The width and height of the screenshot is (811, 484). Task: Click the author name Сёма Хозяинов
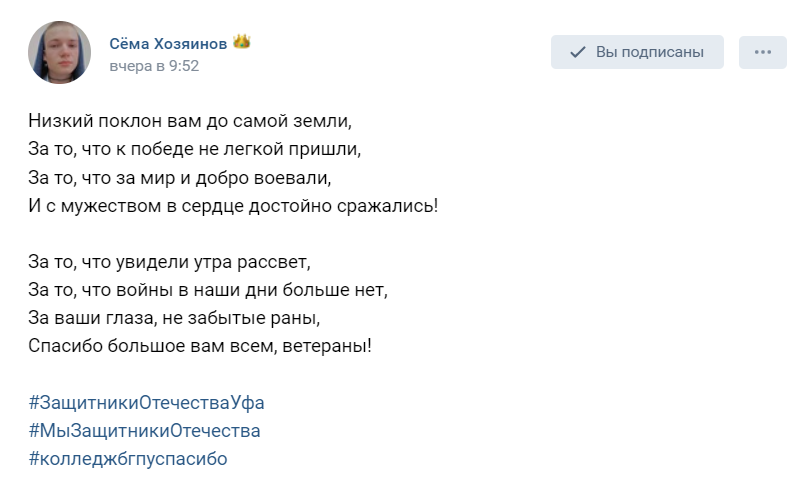coord(167,42)
